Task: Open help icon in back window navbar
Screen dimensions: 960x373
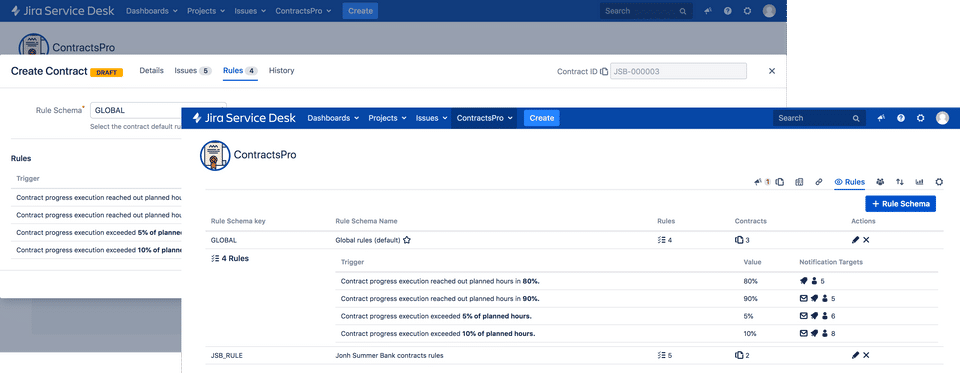Action: (x=727, y=11)
